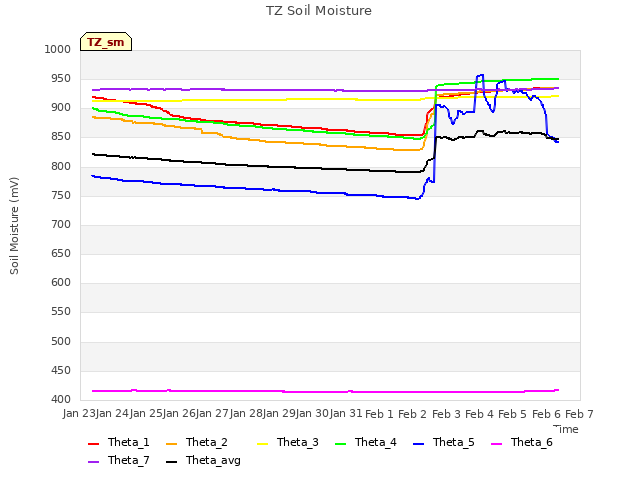This screenshot has height=480, width=640.
Task: Click the Jan 29 x-axis date label
Action: (x=280, y=414)
